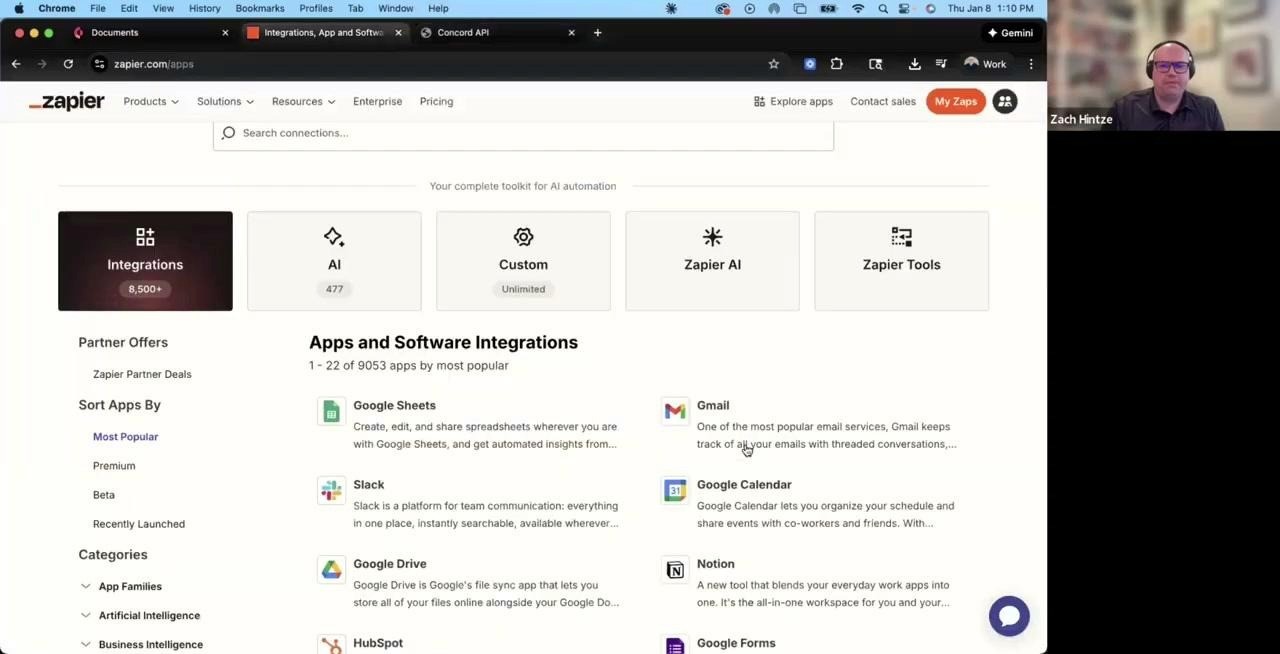The width and height of the screenshot is (1280, 654).
Task: Open the Gmail title link
Action: click(712, 405)
